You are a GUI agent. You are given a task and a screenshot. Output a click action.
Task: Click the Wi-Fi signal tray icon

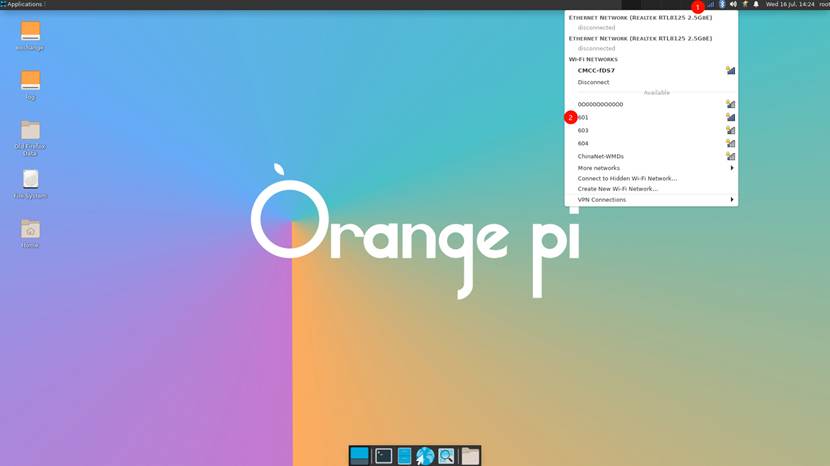pos(710,4)
